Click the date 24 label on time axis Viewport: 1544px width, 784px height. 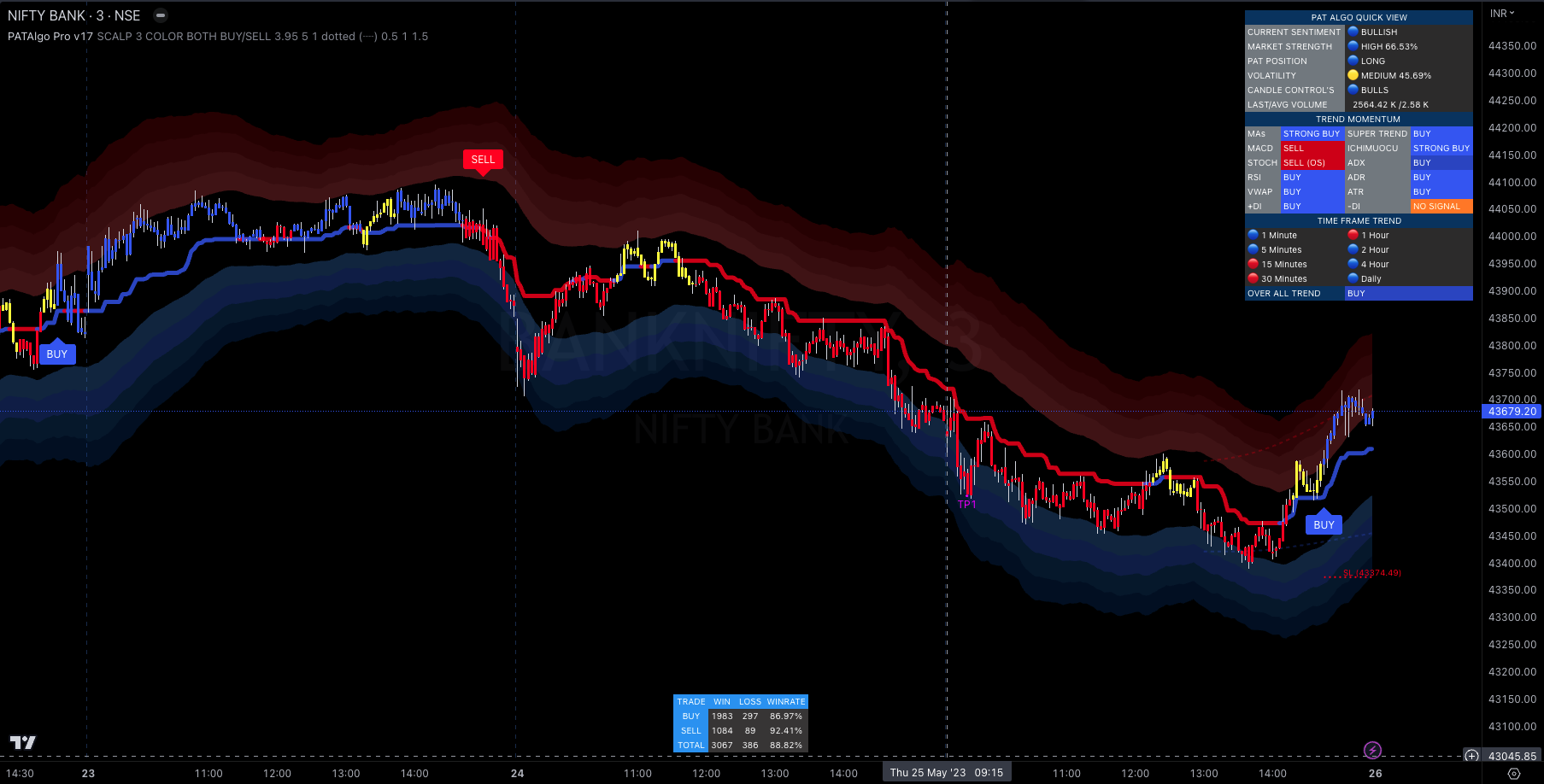click(517, 774)
